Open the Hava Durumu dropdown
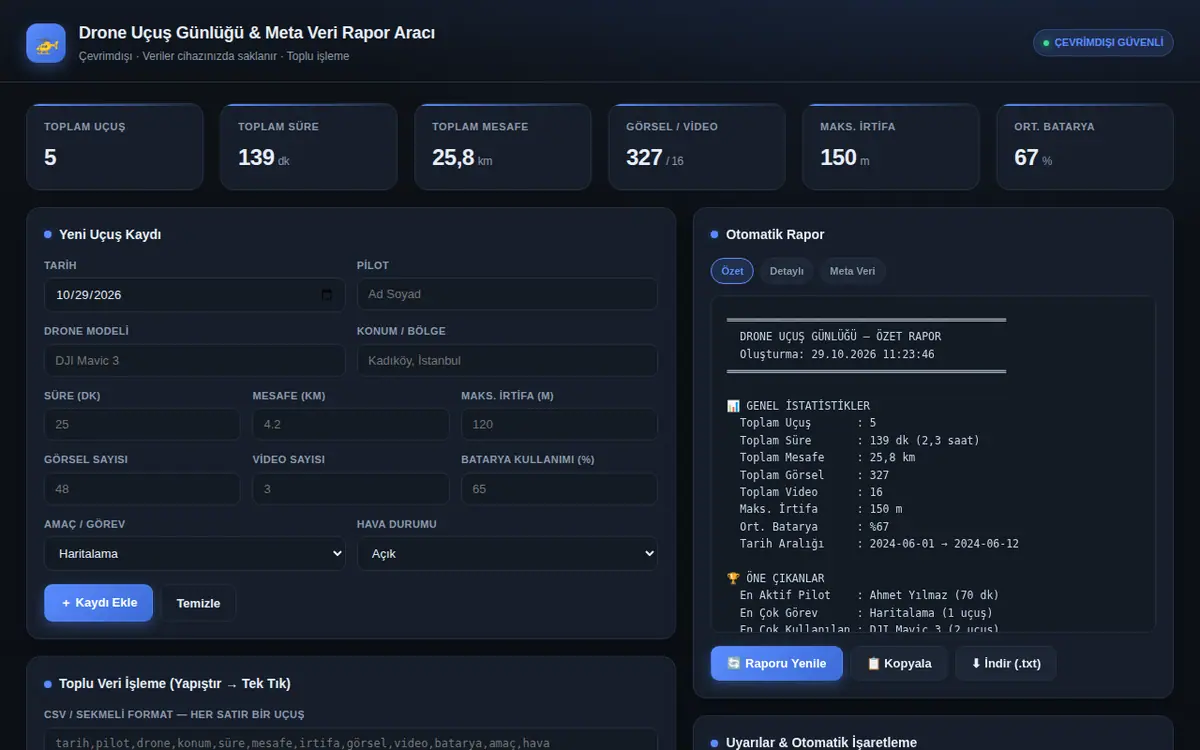Viewport: 1200px width, 750px height. [507, 553]
